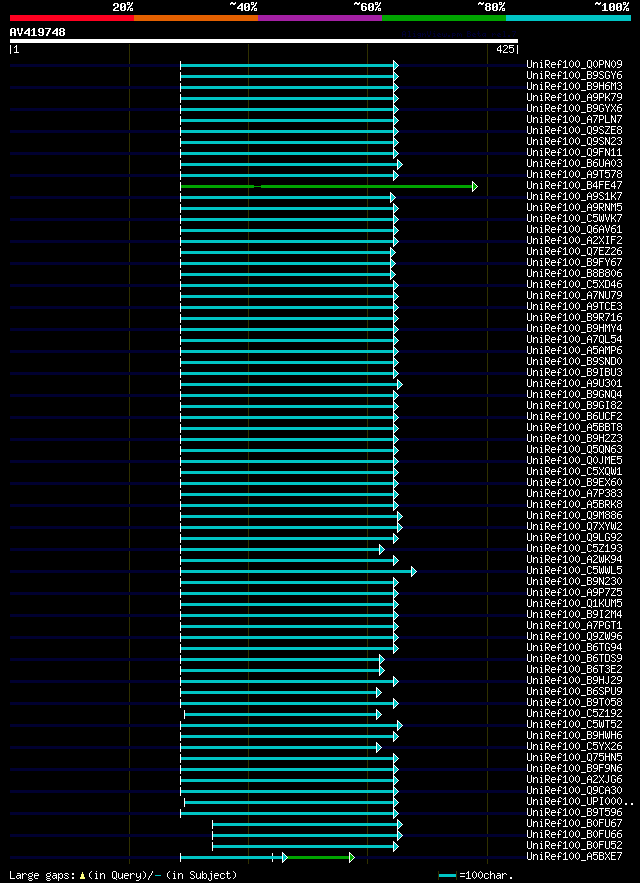Select label UniRef100_A9PK79

pyautogui.click(x=575, y=97)
